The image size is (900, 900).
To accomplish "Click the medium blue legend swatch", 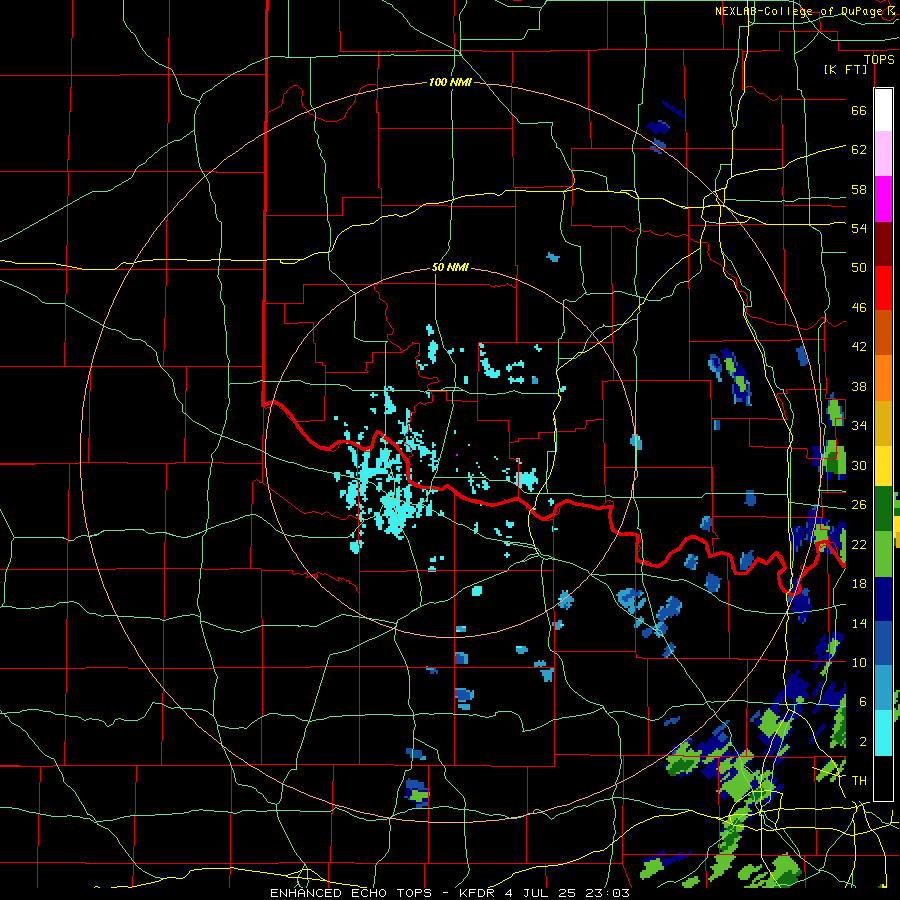I will click(883, 643).
